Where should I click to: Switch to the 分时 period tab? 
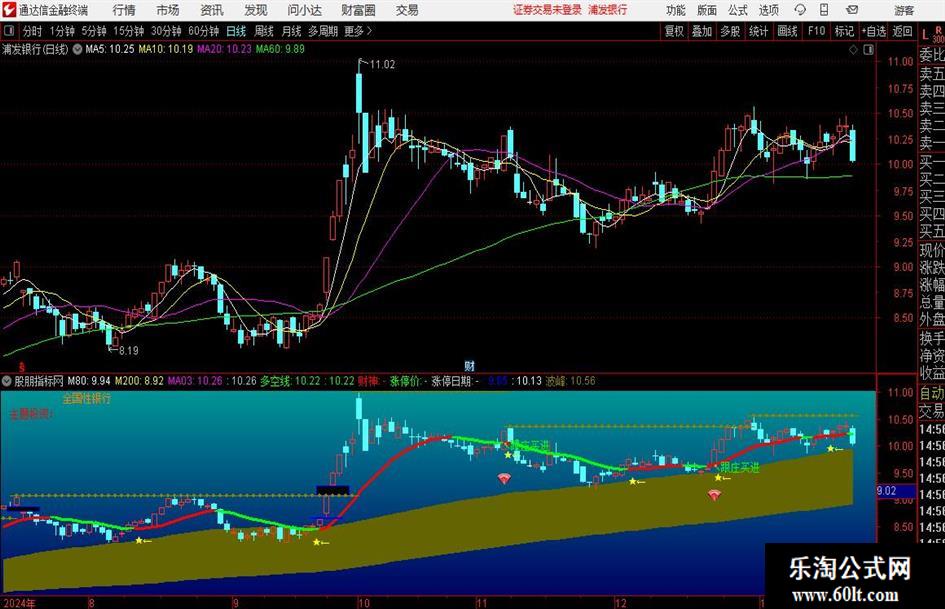tap(33, 31)
